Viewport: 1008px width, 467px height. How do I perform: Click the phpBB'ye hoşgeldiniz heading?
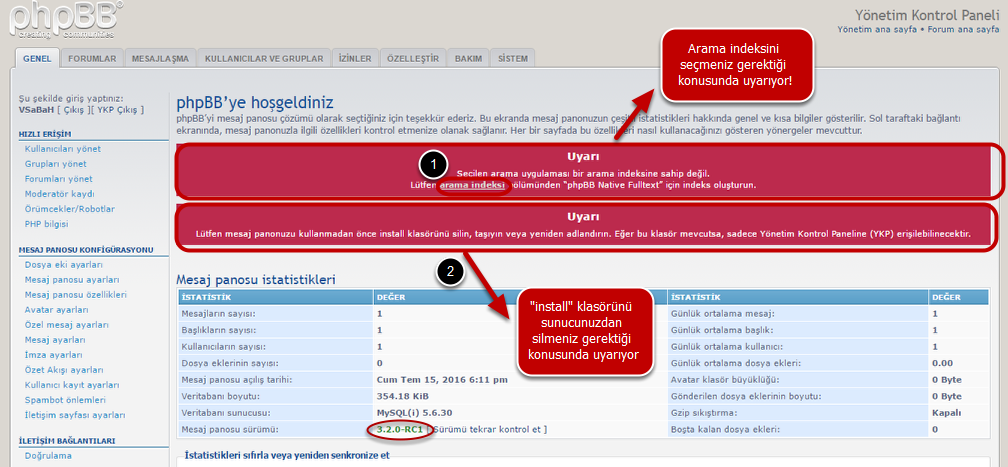click(x=255, y=102)
